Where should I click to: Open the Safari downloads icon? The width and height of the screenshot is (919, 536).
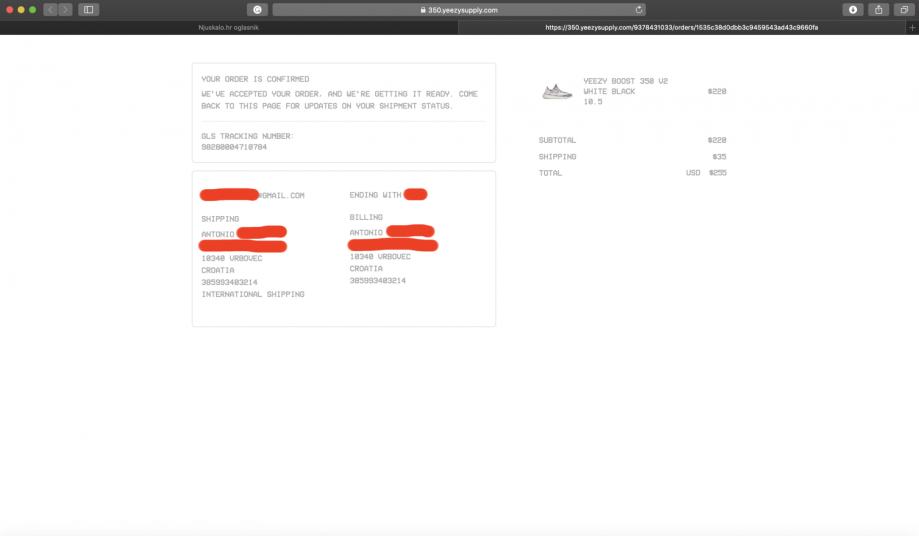pyautogui.click(x=853, y=9)
